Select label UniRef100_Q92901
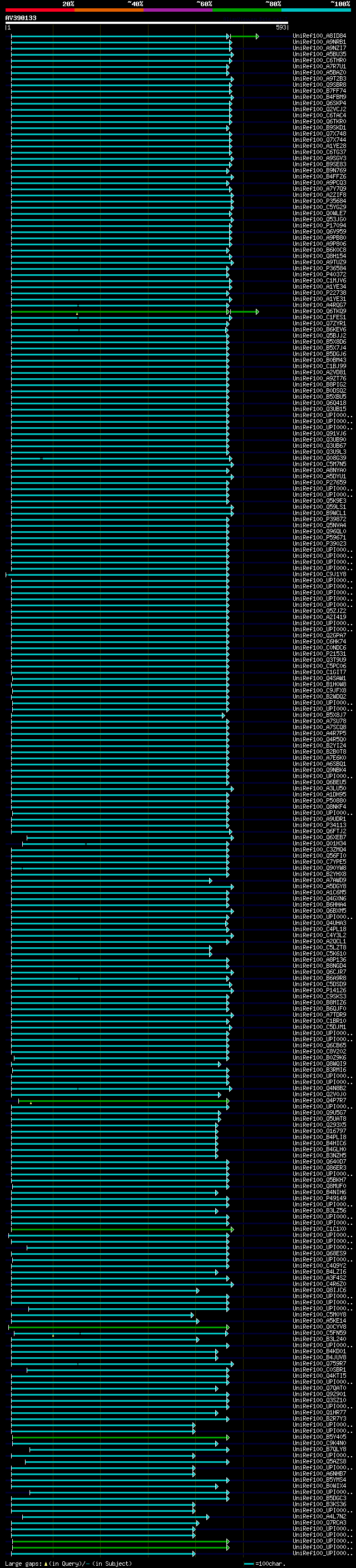The image size is (356, 1568). click(x=319, y=1394)
